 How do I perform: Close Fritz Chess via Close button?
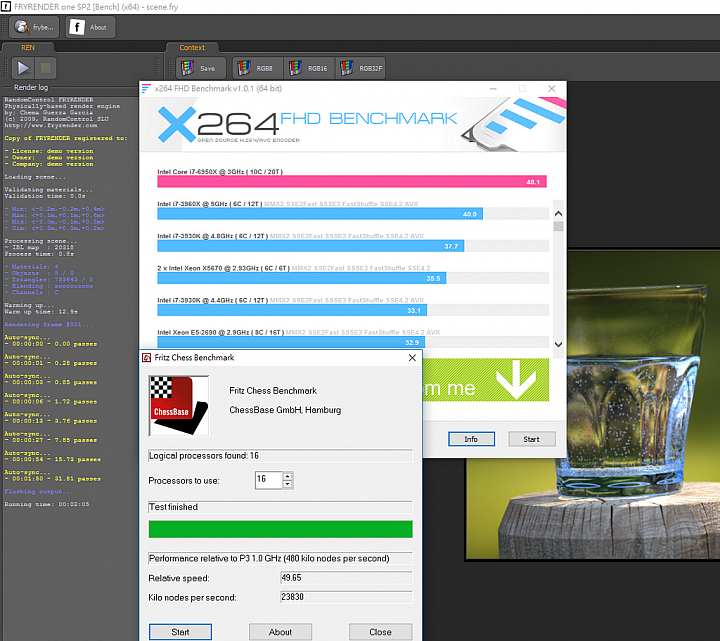click(380, 632)
